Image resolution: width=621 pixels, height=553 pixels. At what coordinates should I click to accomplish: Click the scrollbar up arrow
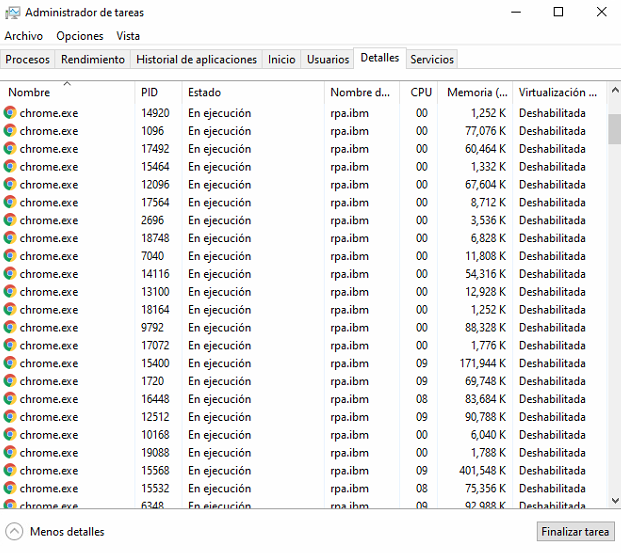click(x=615, y=90)
